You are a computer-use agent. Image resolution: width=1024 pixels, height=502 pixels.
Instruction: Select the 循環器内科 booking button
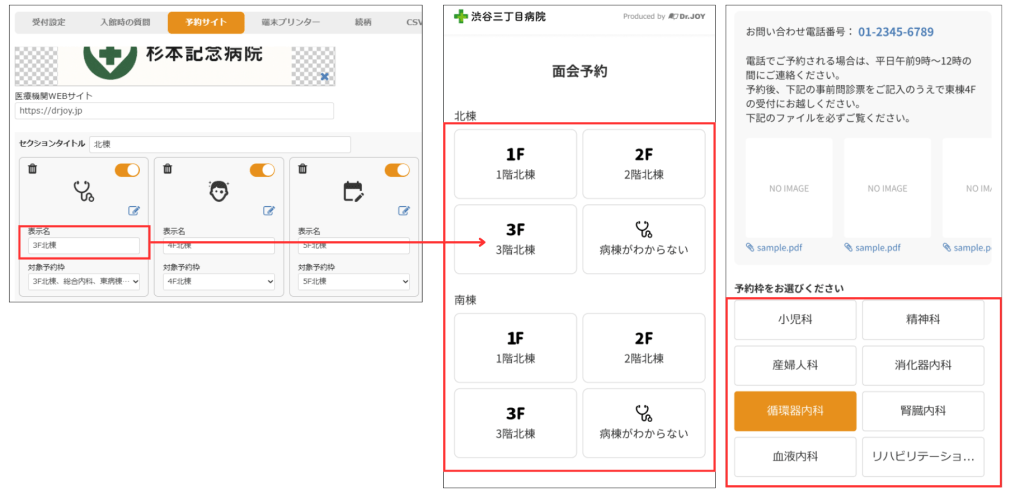pyautogui.click(x=795, y=411)
